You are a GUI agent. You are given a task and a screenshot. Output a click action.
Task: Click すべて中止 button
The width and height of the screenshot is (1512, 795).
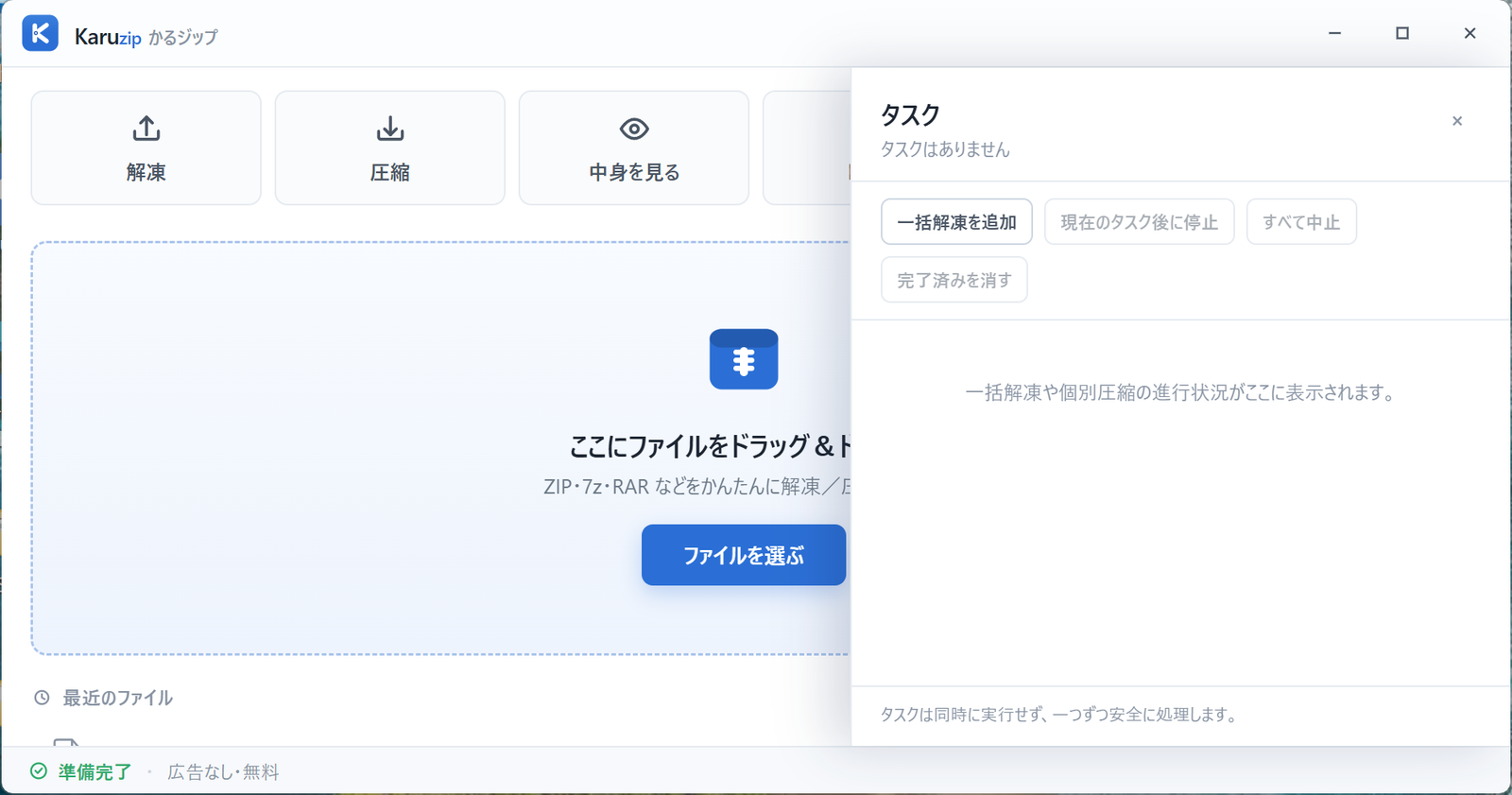[x=1301, y=222]
